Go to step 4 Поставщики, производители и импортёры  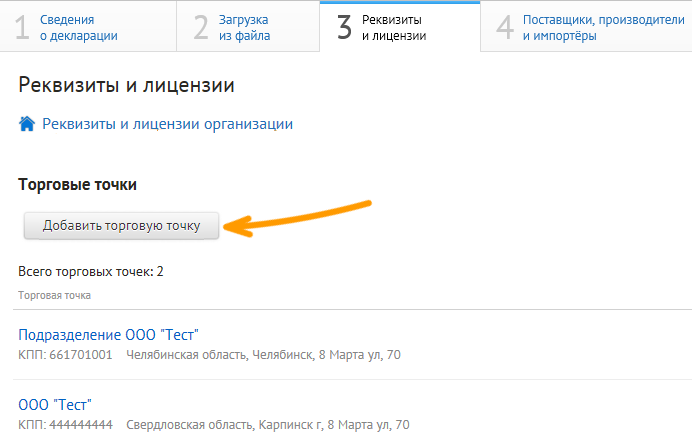[586, 27]
